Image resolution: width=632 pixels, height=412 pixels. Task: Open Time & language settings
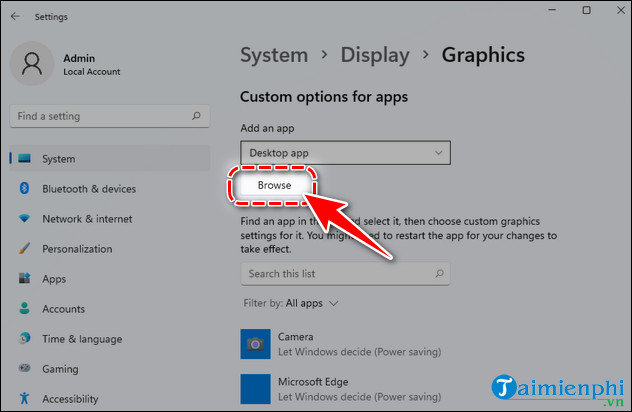pyautogui.click(x=82, y=339)
